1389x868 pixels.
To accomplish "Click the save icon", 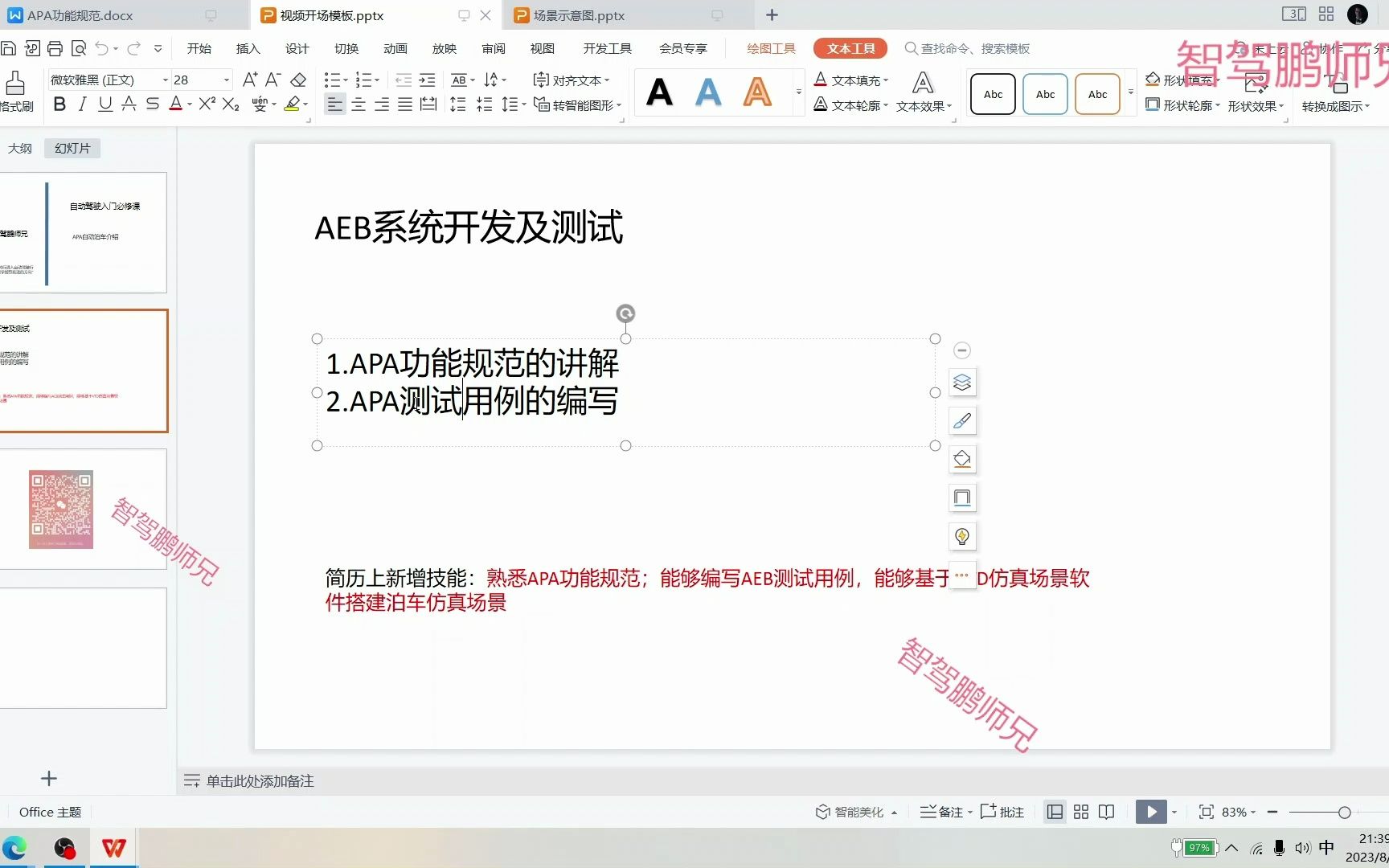I will click(8, 48).
